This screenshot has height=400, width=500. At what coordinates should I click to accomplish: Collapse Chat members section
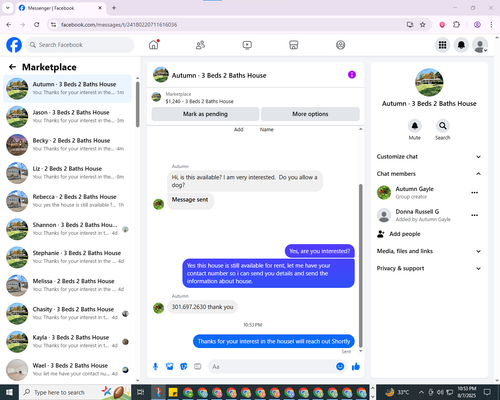point(429,174)
